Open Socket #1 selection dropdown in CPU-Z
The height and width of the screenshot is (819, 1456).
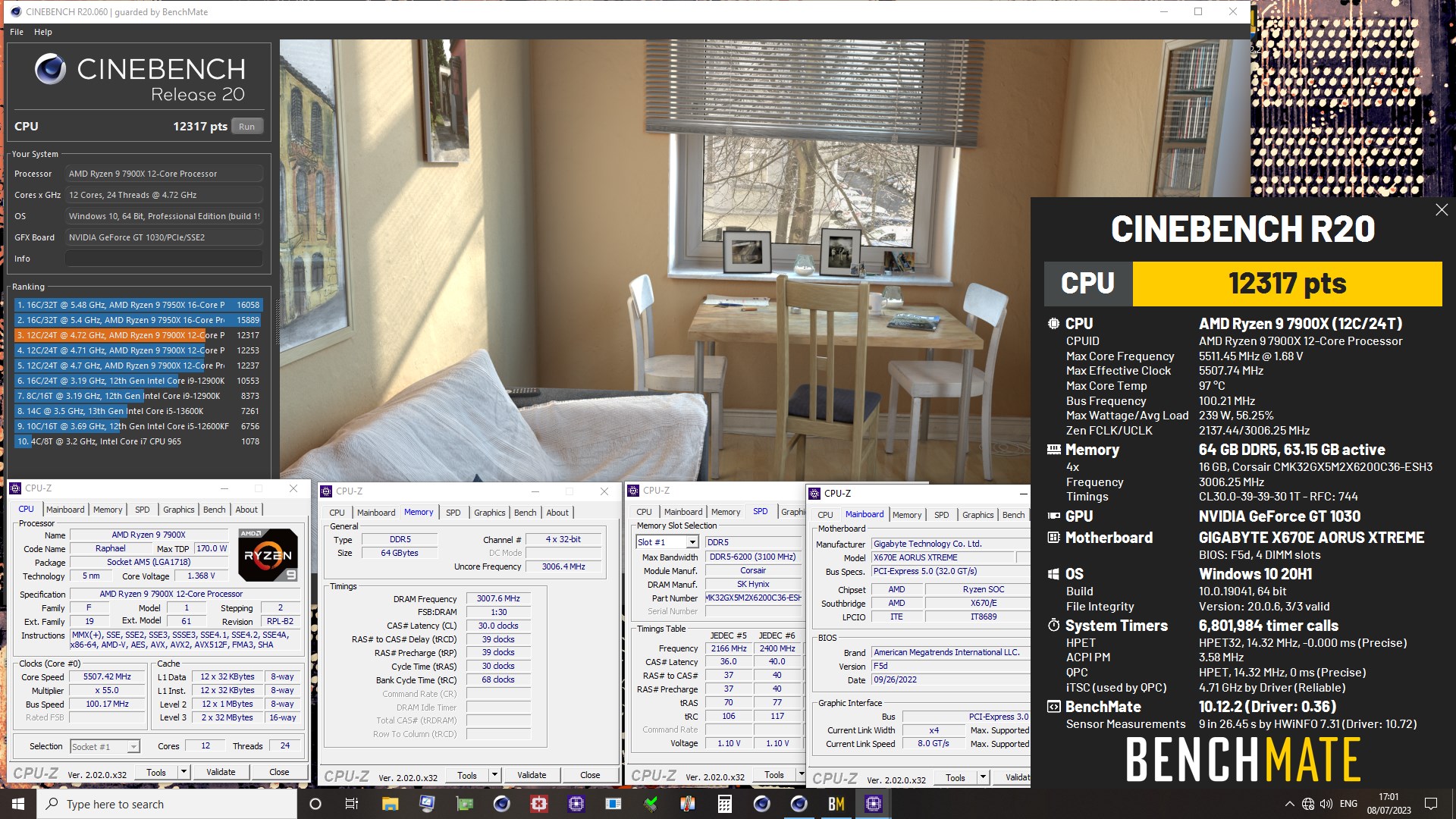click(x=105, y=747)
